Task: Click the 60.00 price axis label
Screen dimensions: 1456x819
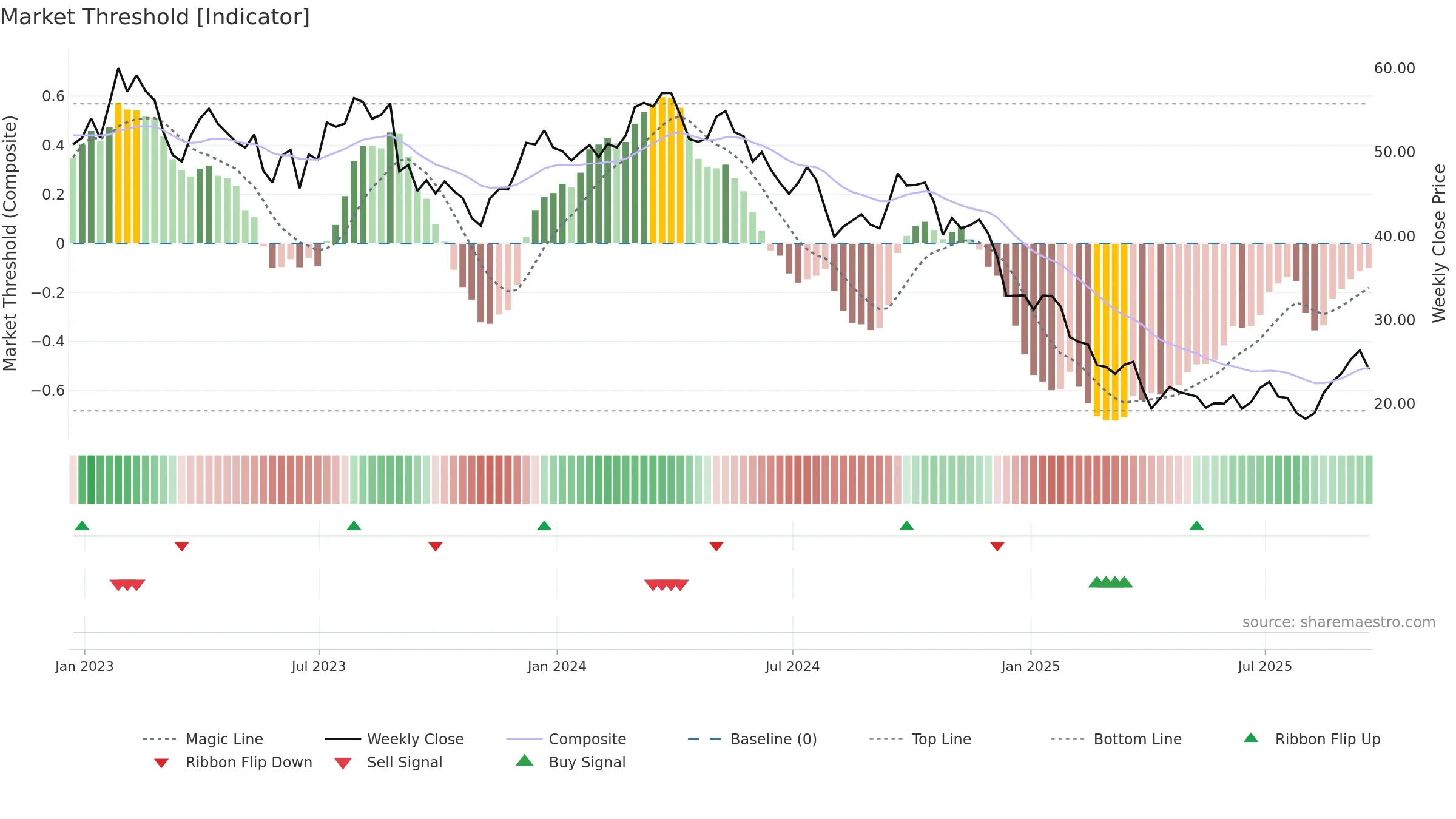Action: click(x=1395, y=68)
